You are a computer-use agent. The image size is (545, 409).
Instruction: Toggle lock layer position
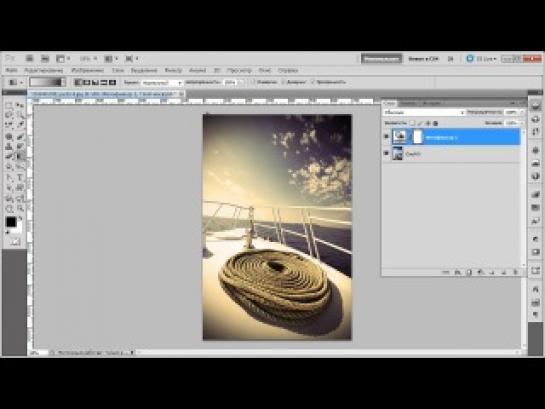[428, 123]
